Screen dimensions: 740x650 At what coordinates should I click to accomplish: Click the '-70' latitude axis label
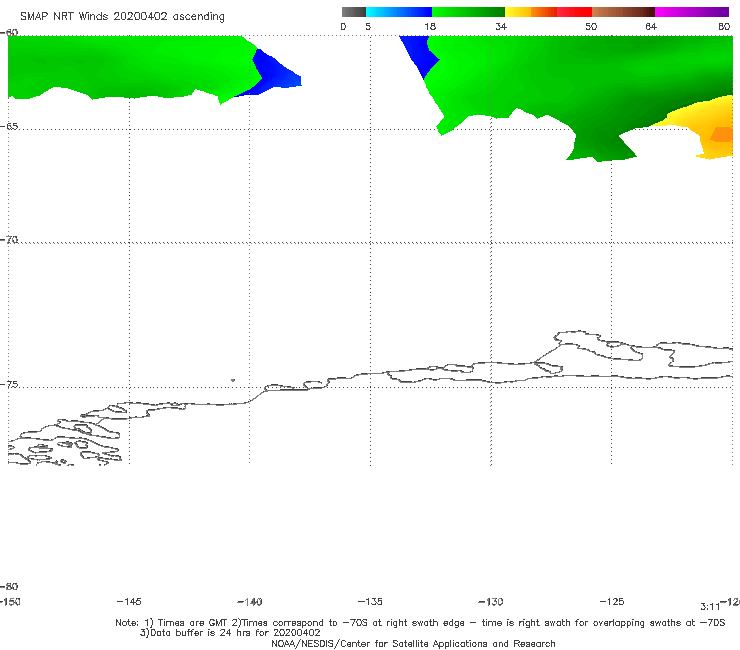pyautogui.click(x=9, y=240)
